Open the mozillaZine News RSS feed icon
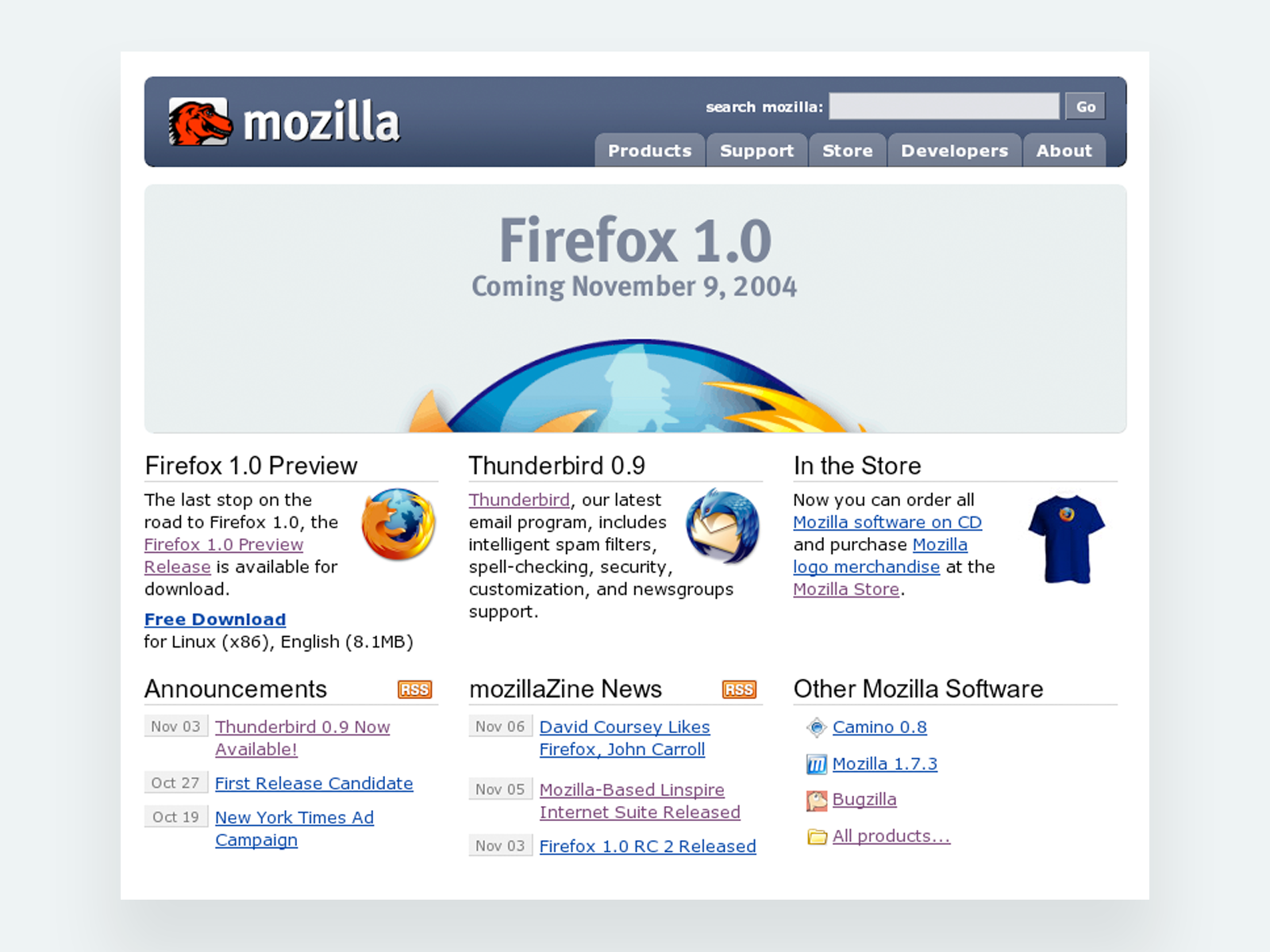 (739, 689)
